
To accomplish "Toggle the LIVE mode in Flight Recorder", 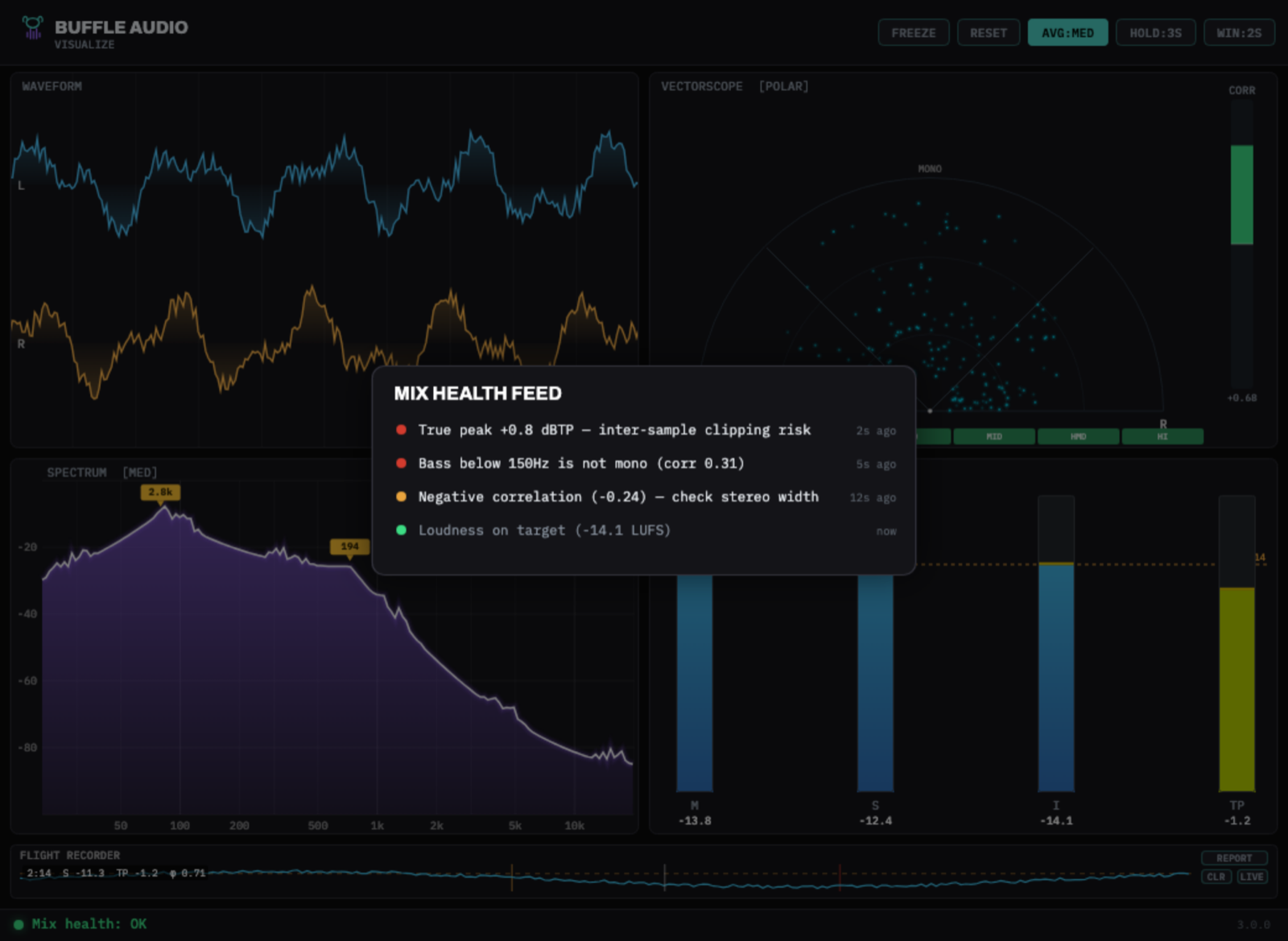I will coord(1251,877).
